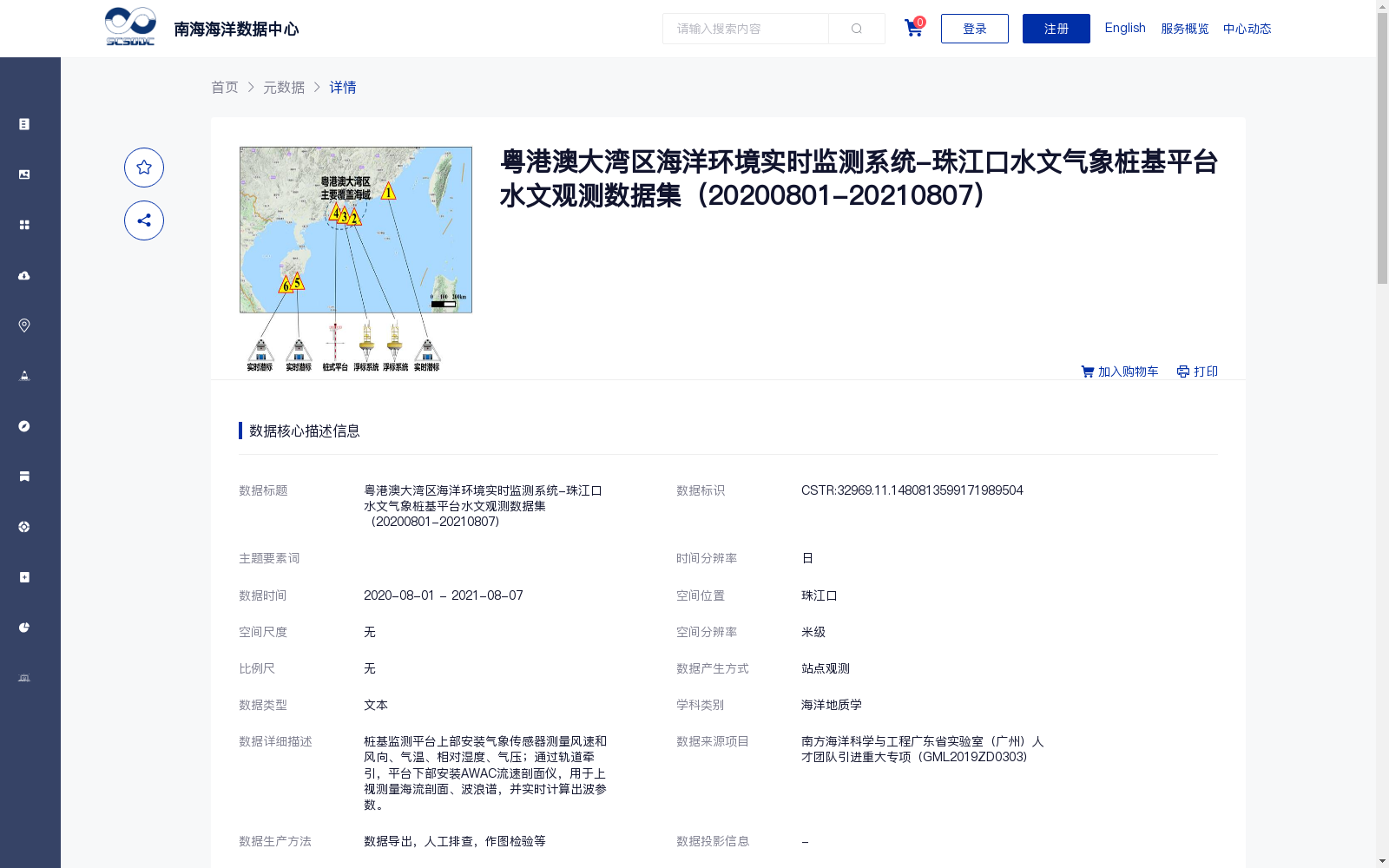This screenshot has height=868, width=1389.
Task: Open the bookmark-shaped sidebar icon
Action: coord(24,477)
